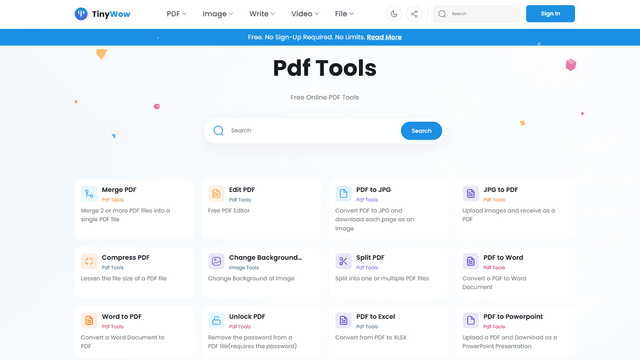Viewport: 640px width, 360px height.
Task: Click 'Split into one or multiple PDF files'
Action: [x=382, y=278]
